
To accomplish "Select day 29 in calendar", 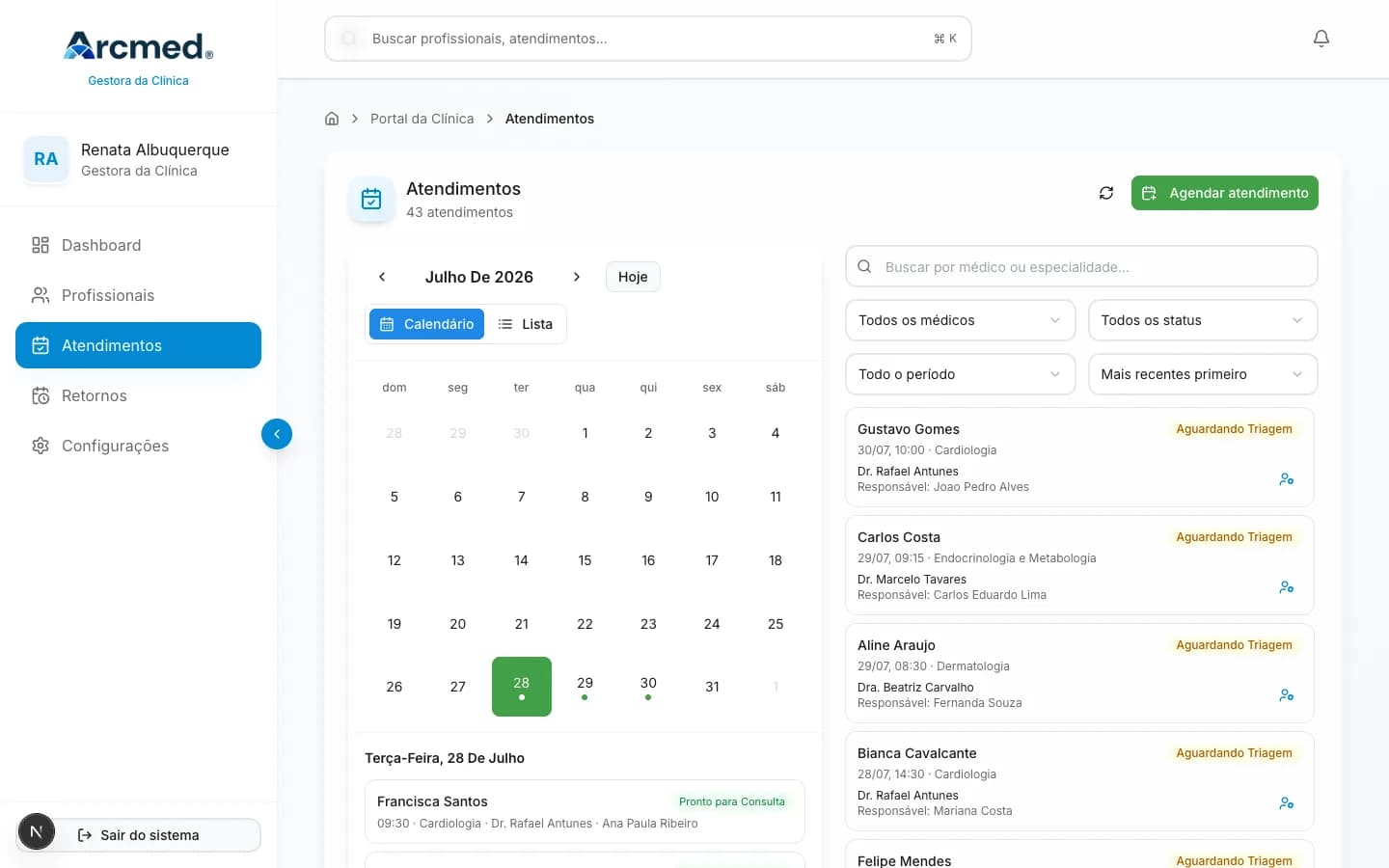I will point(585,687).
